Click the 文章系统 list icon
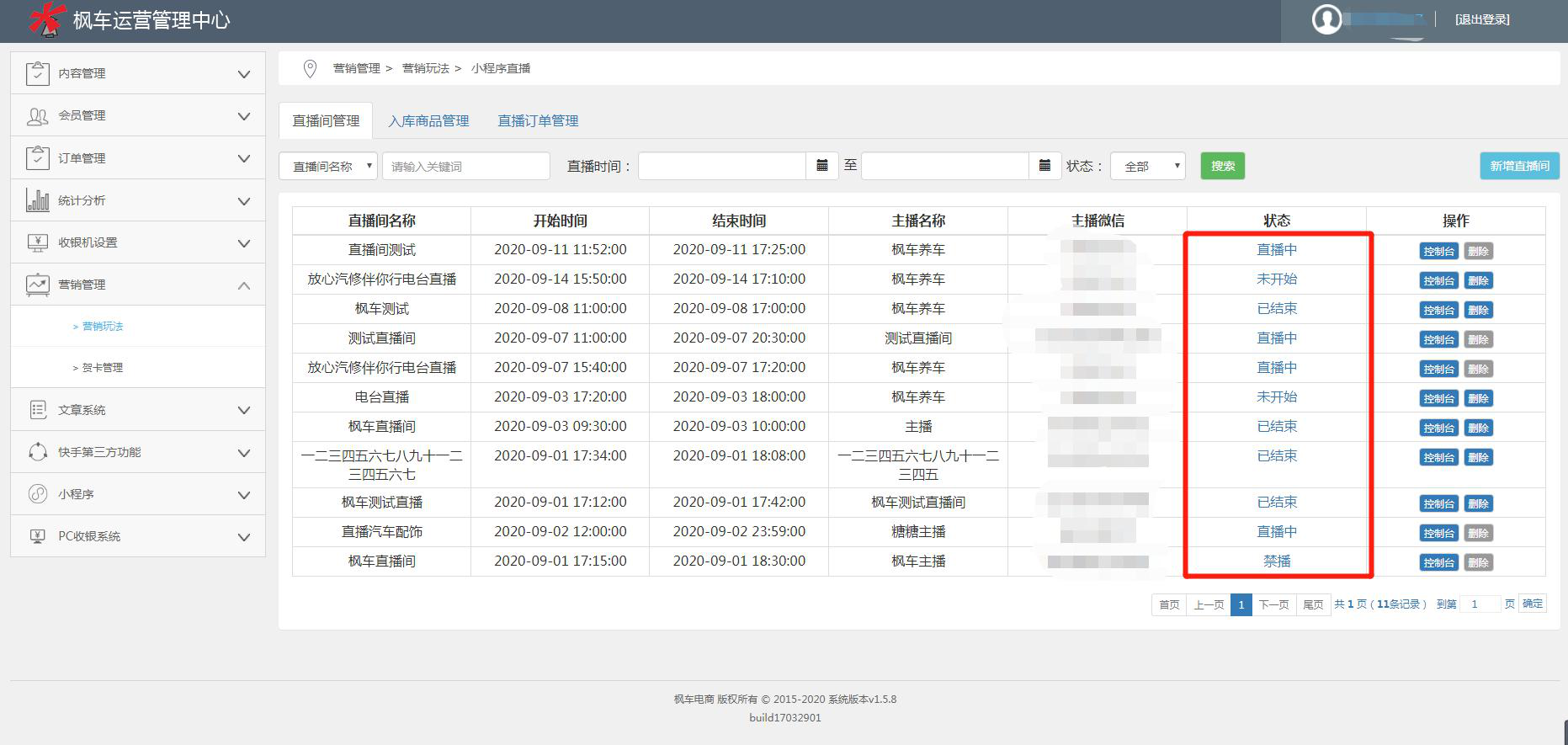The height and width of the screenshot is (745, 1568). [38, 410]
